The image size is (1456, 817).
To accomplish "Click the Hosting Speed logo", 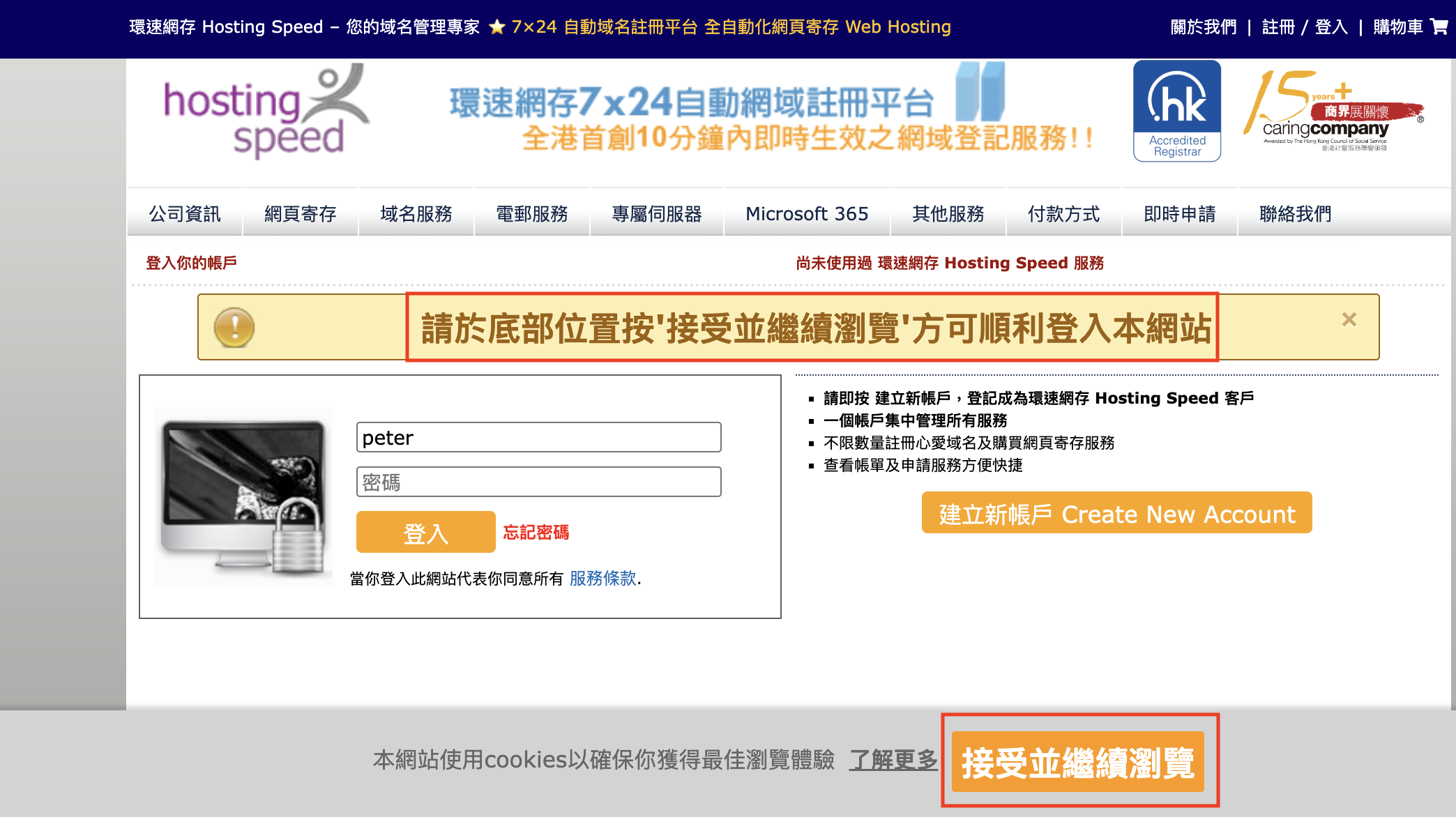I will (x=266, y=112).
